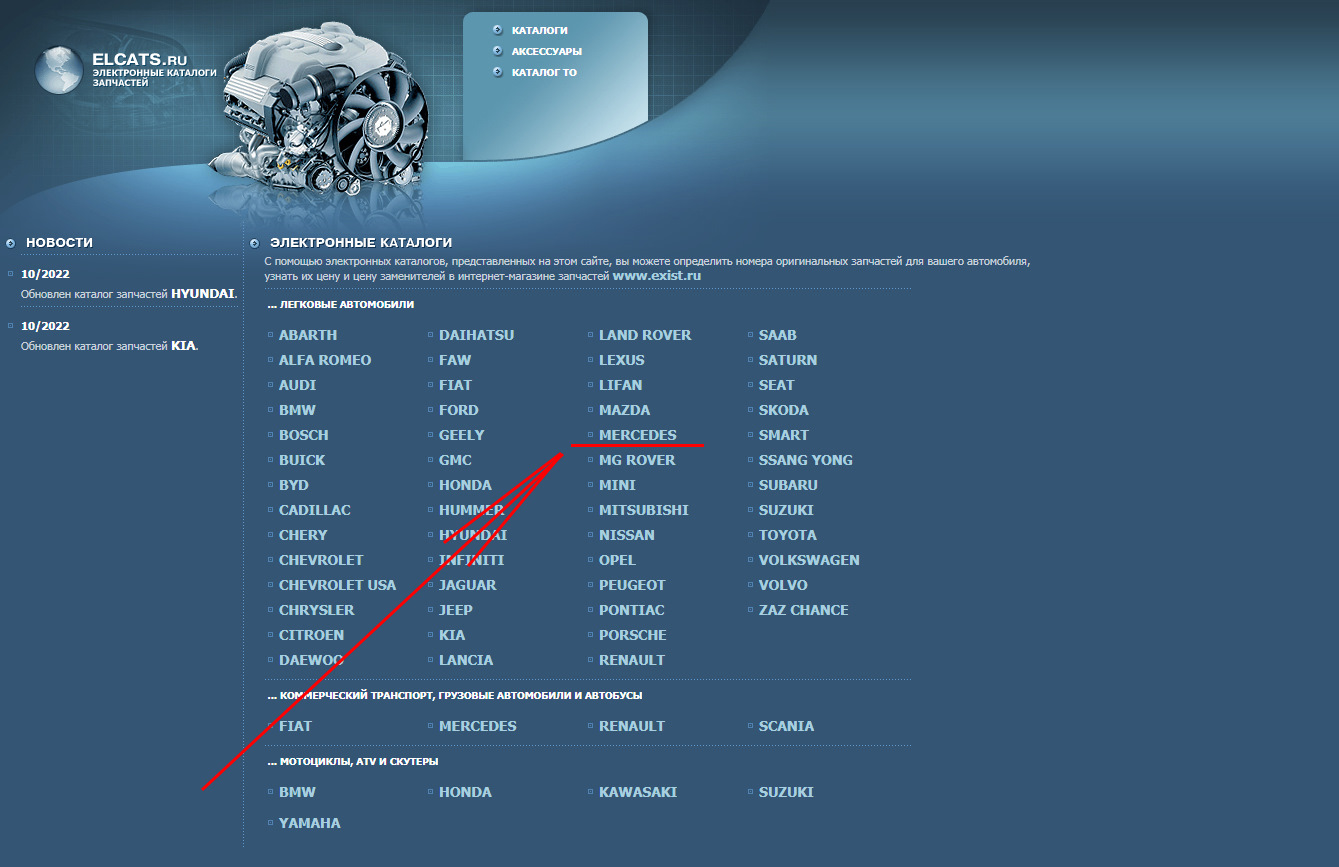
Task: Select the SSANG YONG catalog
Action: click(x=806, y=460)
